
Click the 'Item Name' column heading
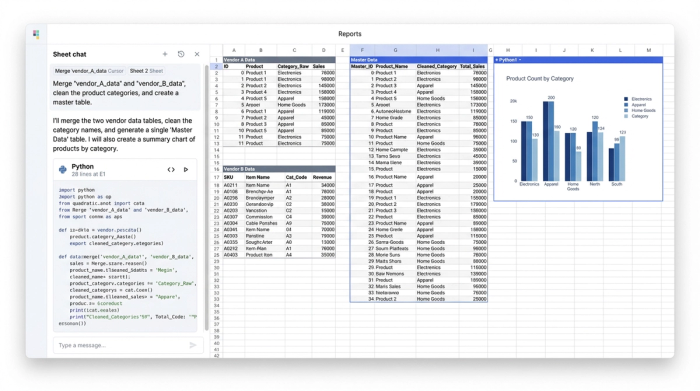coord(258,177)
